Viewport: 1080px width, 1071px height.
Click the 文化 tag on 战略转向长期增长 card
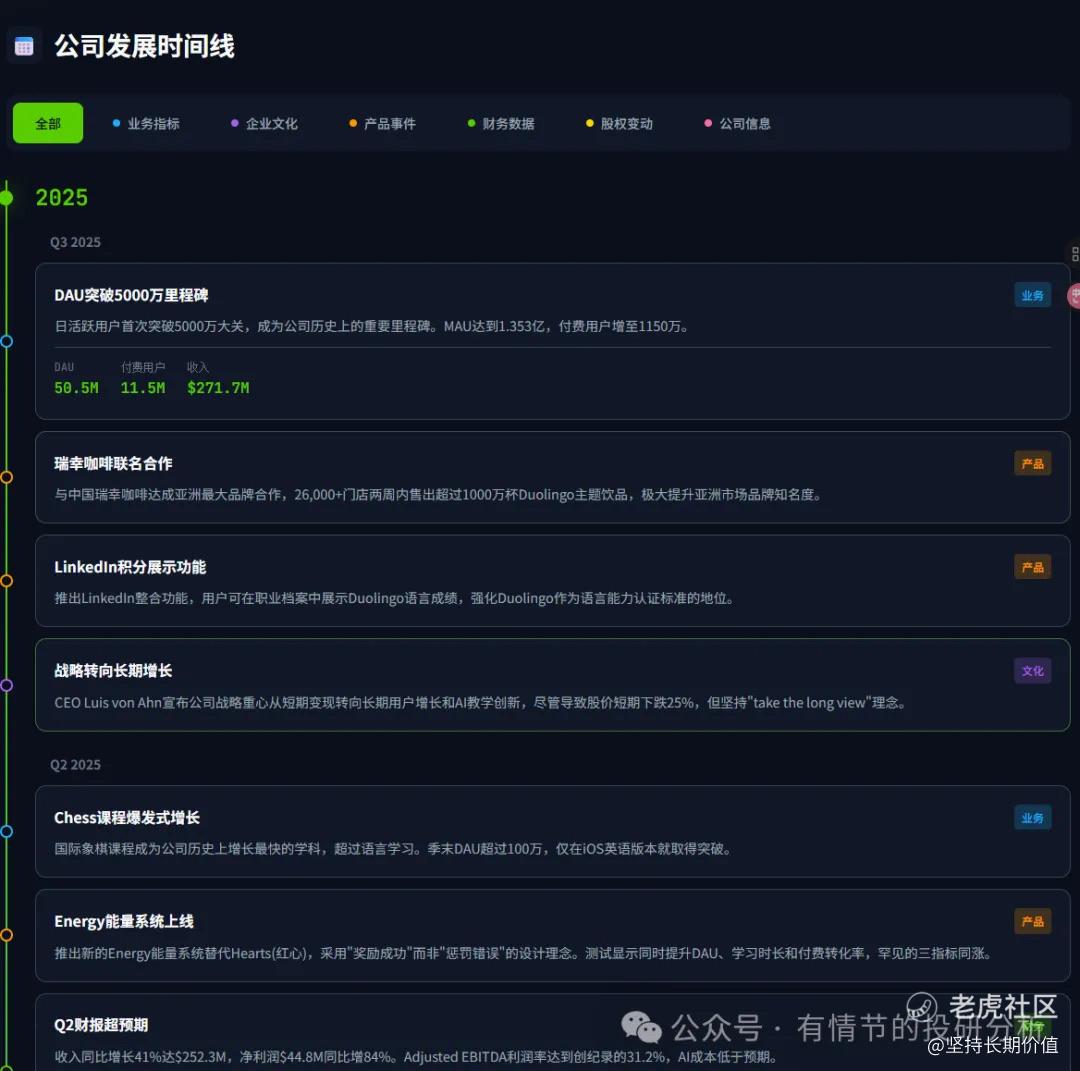click(1032, 671)
